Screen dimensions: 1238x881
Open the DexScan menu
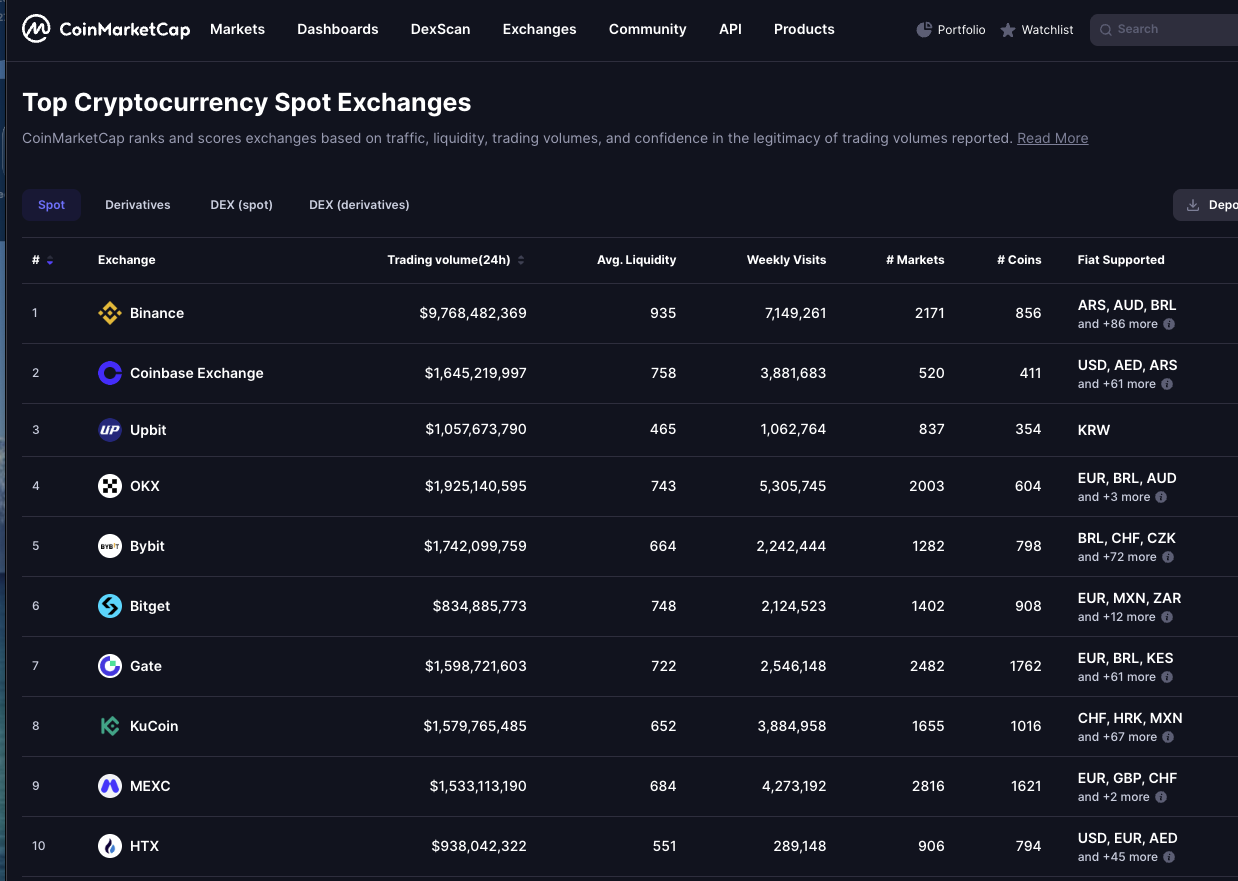click(x=441, y=29)
